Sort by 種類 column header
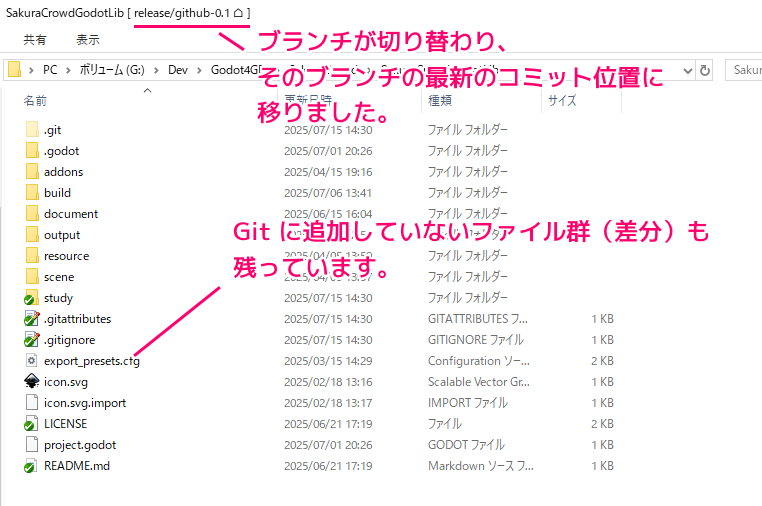The width and height of the screenshot is (762, 506). 440,101
